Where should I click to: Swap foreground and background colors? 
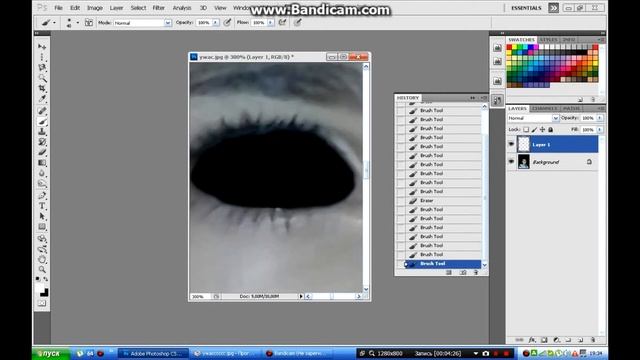pyautogui.click(x=46, y=279)
